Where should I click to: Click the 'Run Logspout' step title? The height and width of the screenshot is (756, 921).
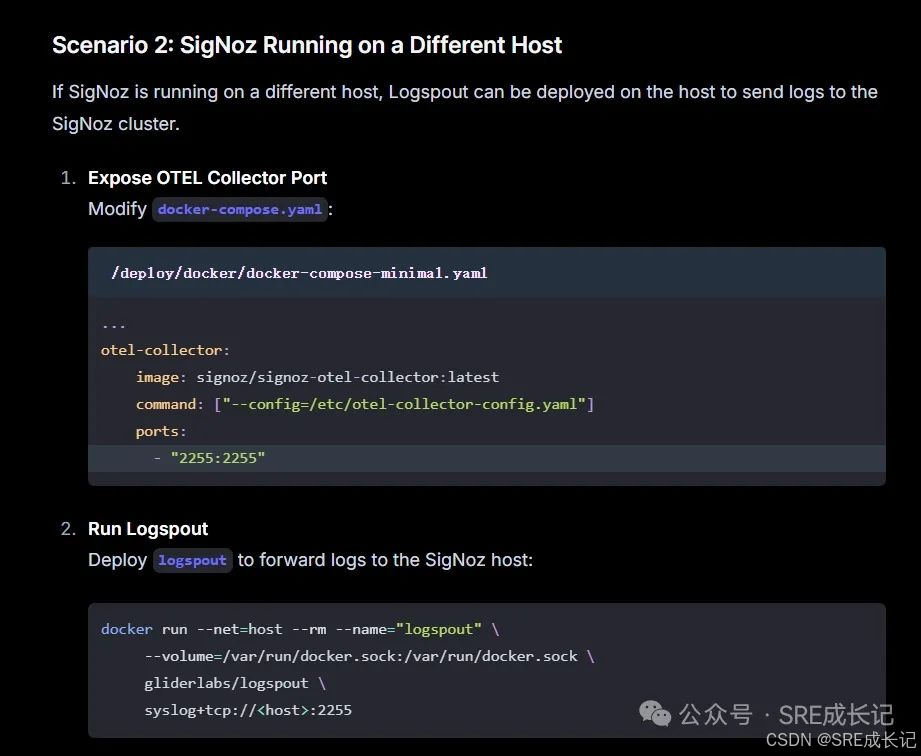148,529
